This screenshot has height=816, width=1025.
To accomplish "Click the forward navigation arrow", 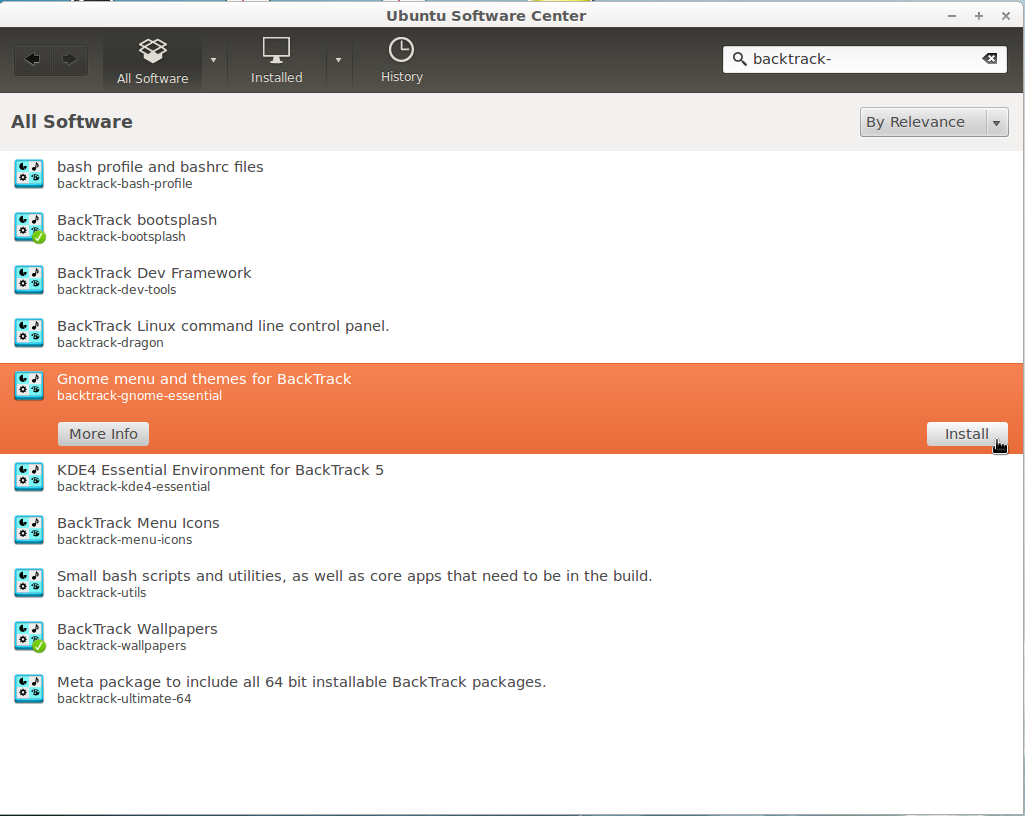I will coord(68,59).
